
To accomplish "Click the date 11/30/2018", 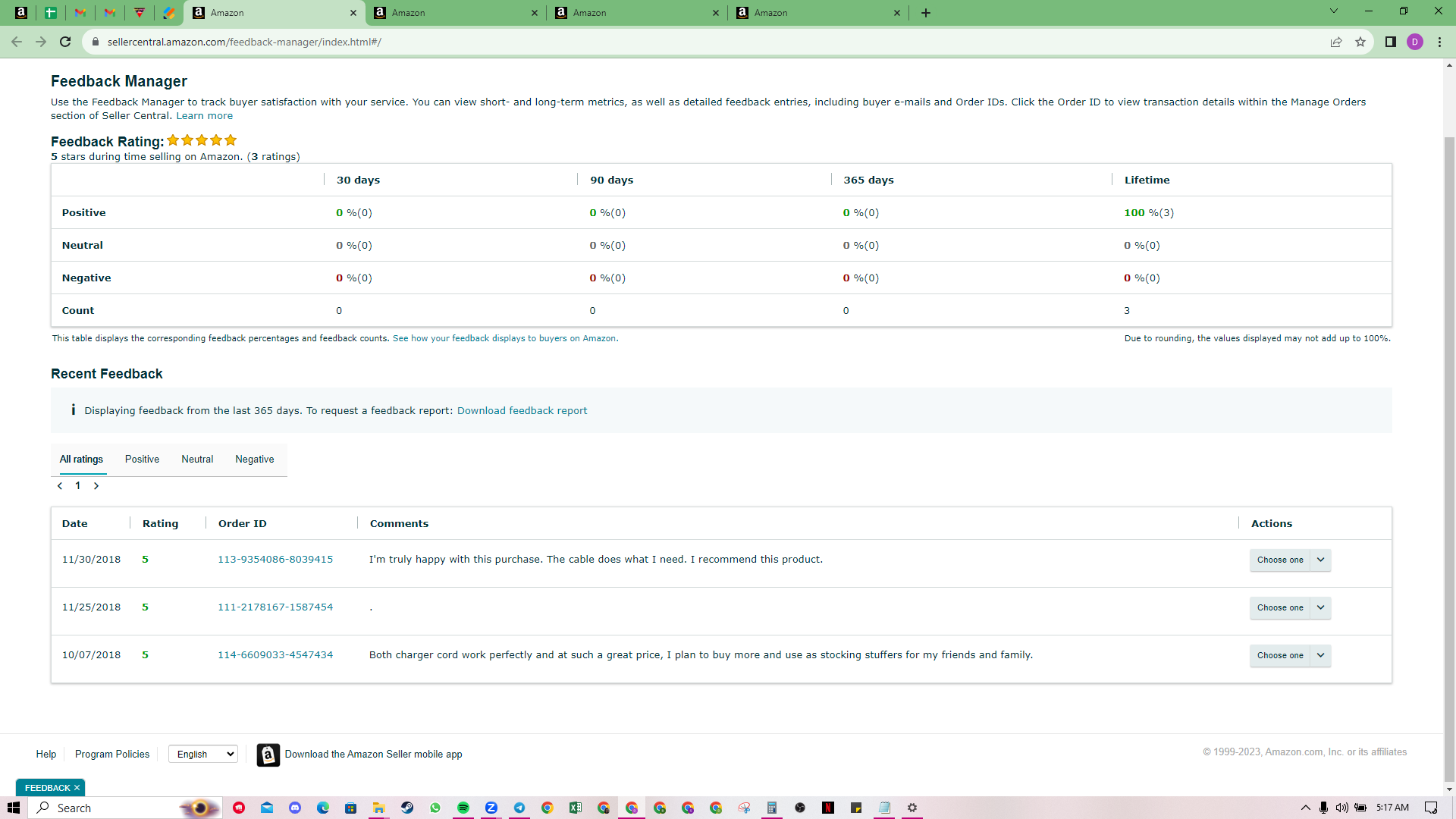I will (x=91, y=560).
